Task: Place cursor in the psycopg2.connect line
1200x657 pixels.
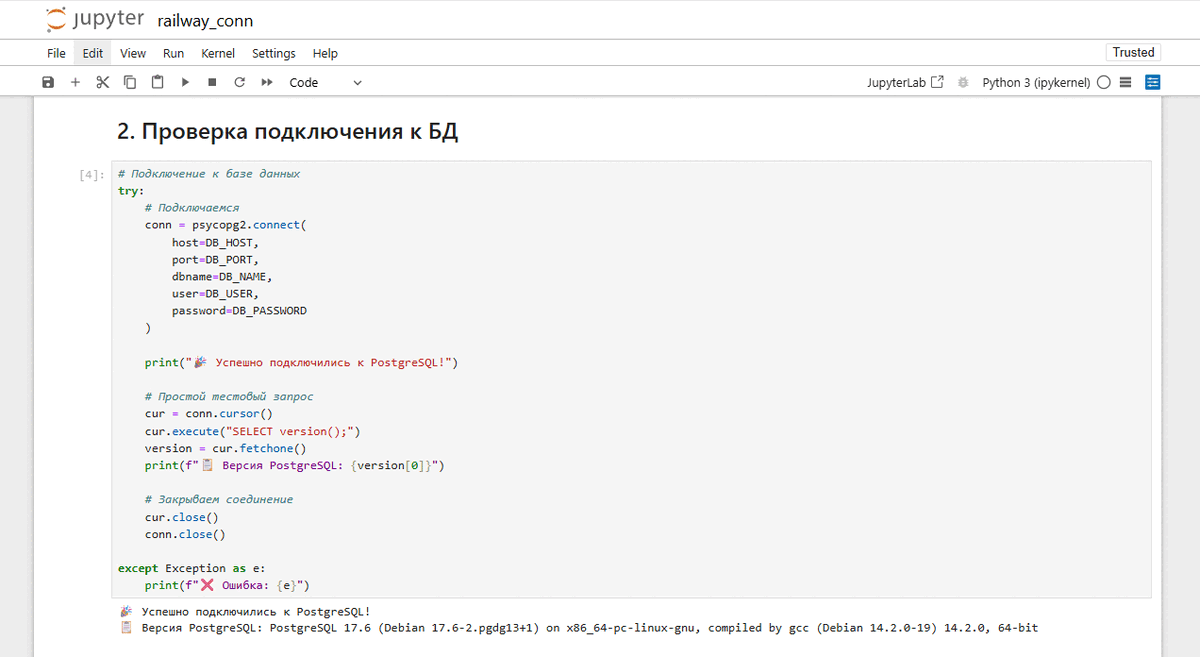Action: point(225,225)
